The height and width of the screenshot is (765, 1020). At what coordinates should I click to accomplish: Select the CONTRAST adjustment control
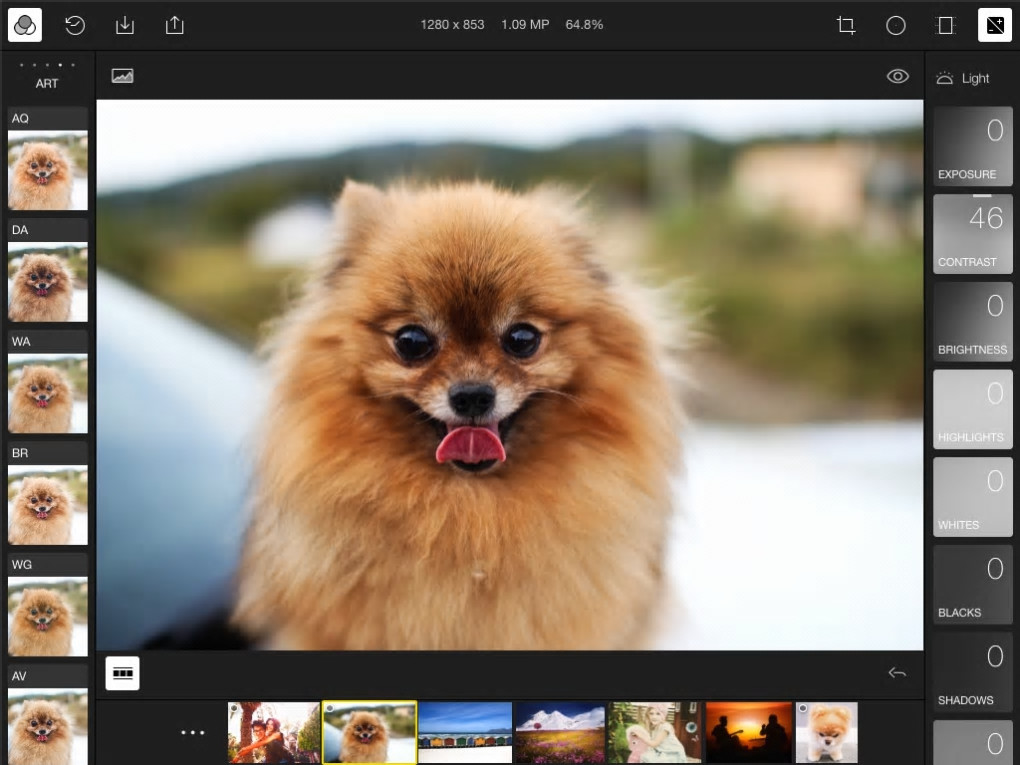(973, 234)
